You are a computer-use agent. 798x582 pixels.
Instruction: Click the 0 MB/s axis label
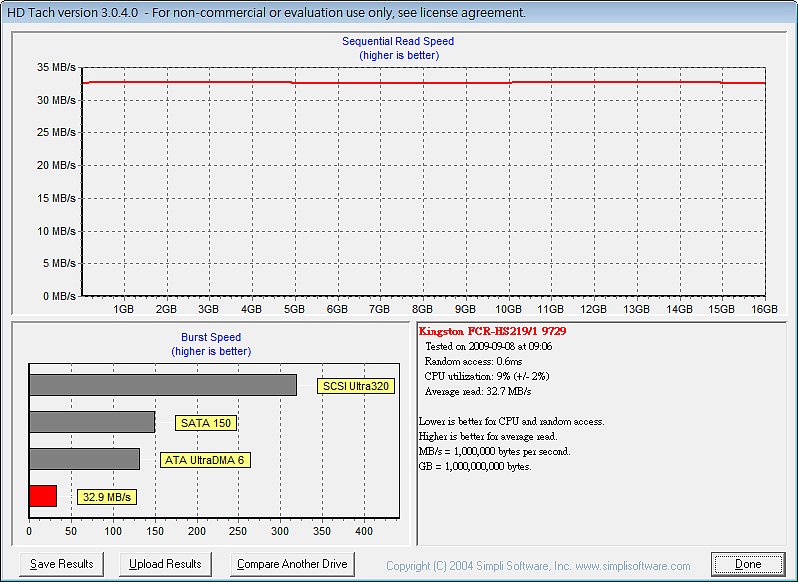coord(60,296)
